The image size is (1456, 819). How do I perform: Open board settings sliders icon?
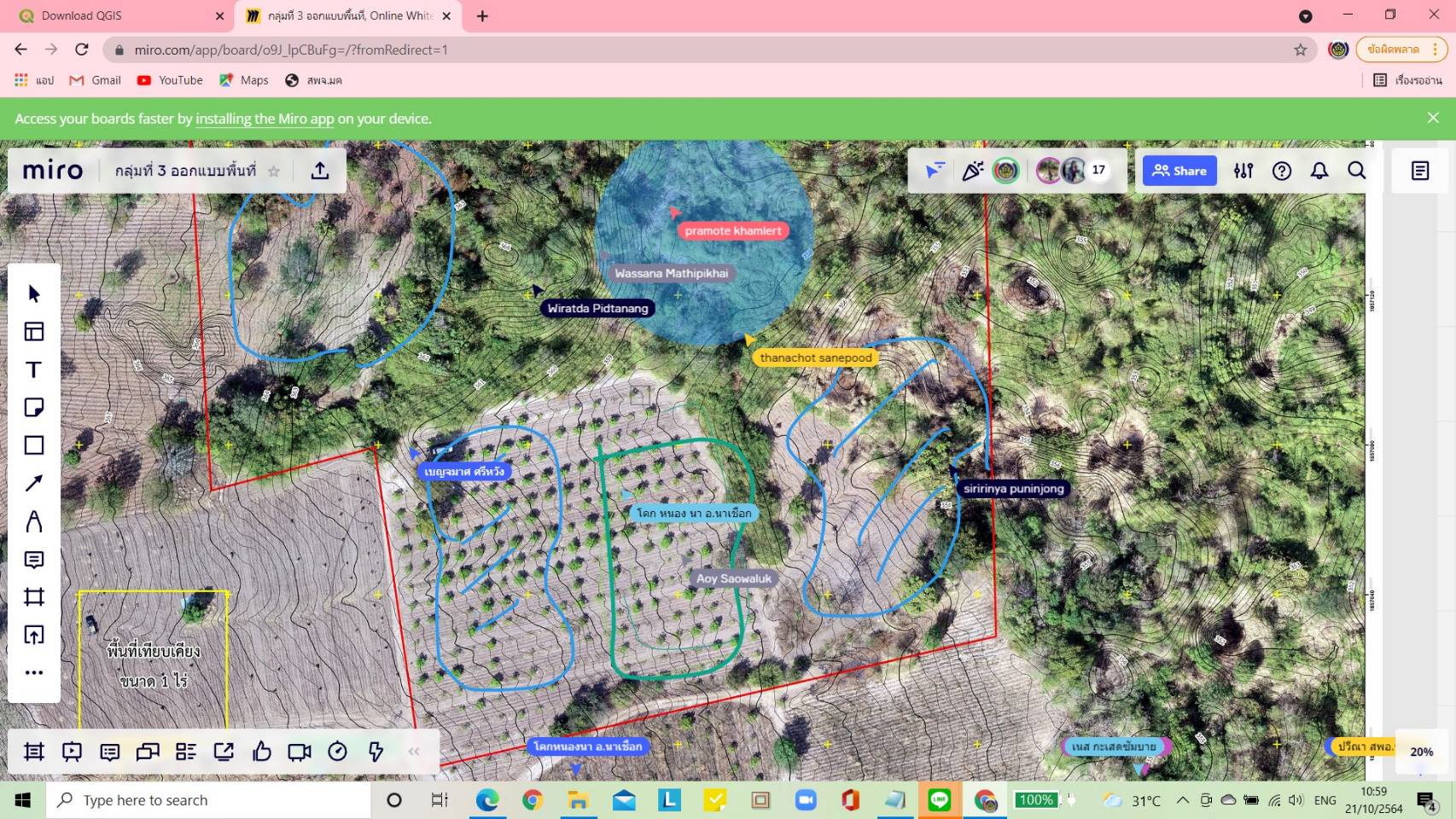coord(1243,171)
